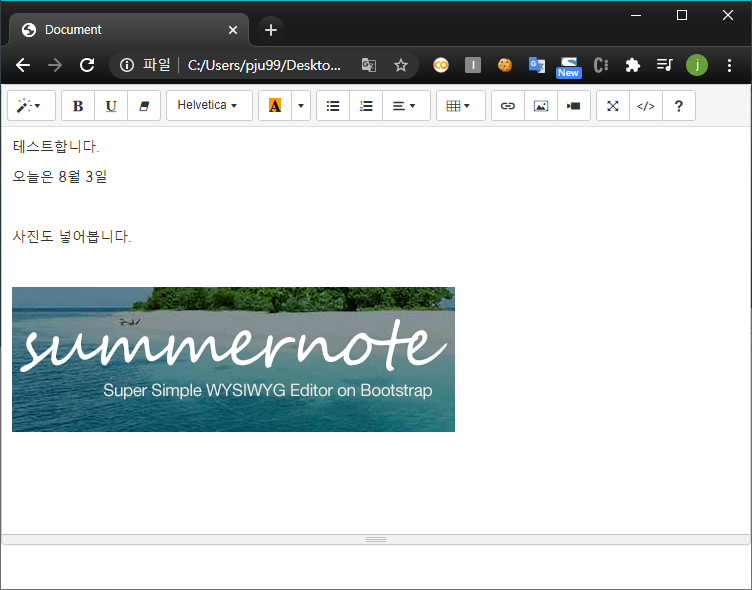Open the Extensions puzzle menu
Image resolution: width=752 pixels, height=590 pixels.
633,65
